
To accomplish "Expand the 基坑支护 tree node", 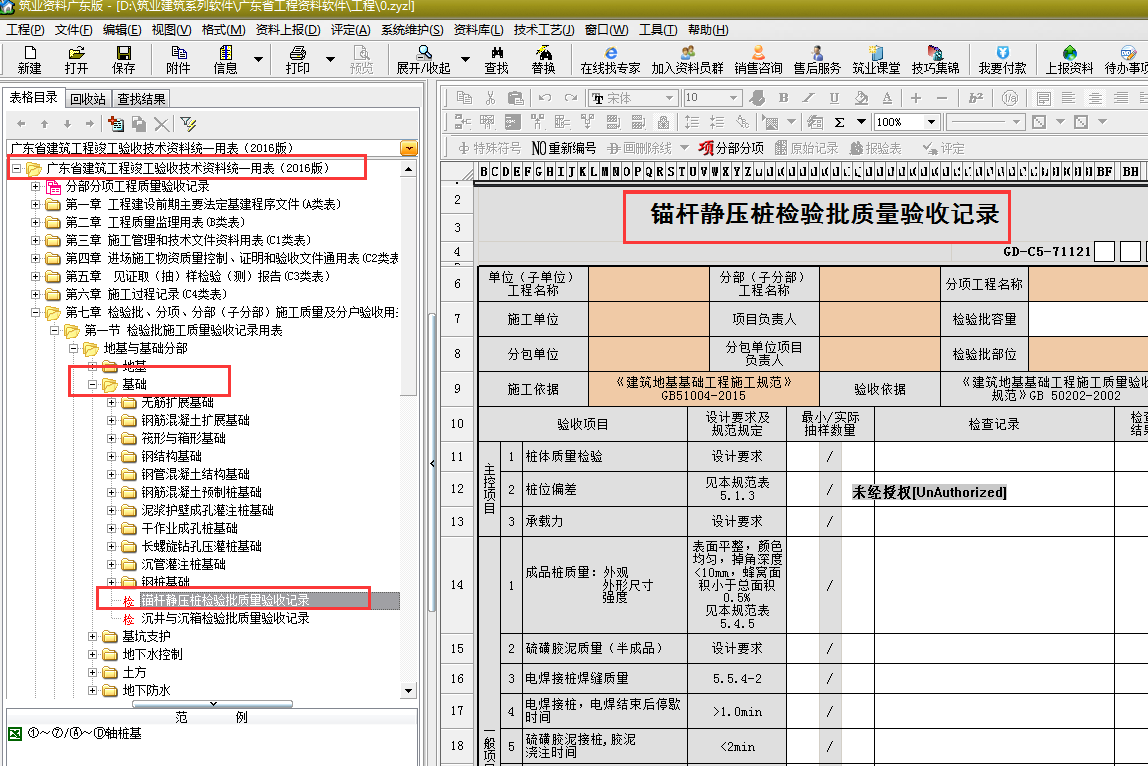I will tap(93, 637).
